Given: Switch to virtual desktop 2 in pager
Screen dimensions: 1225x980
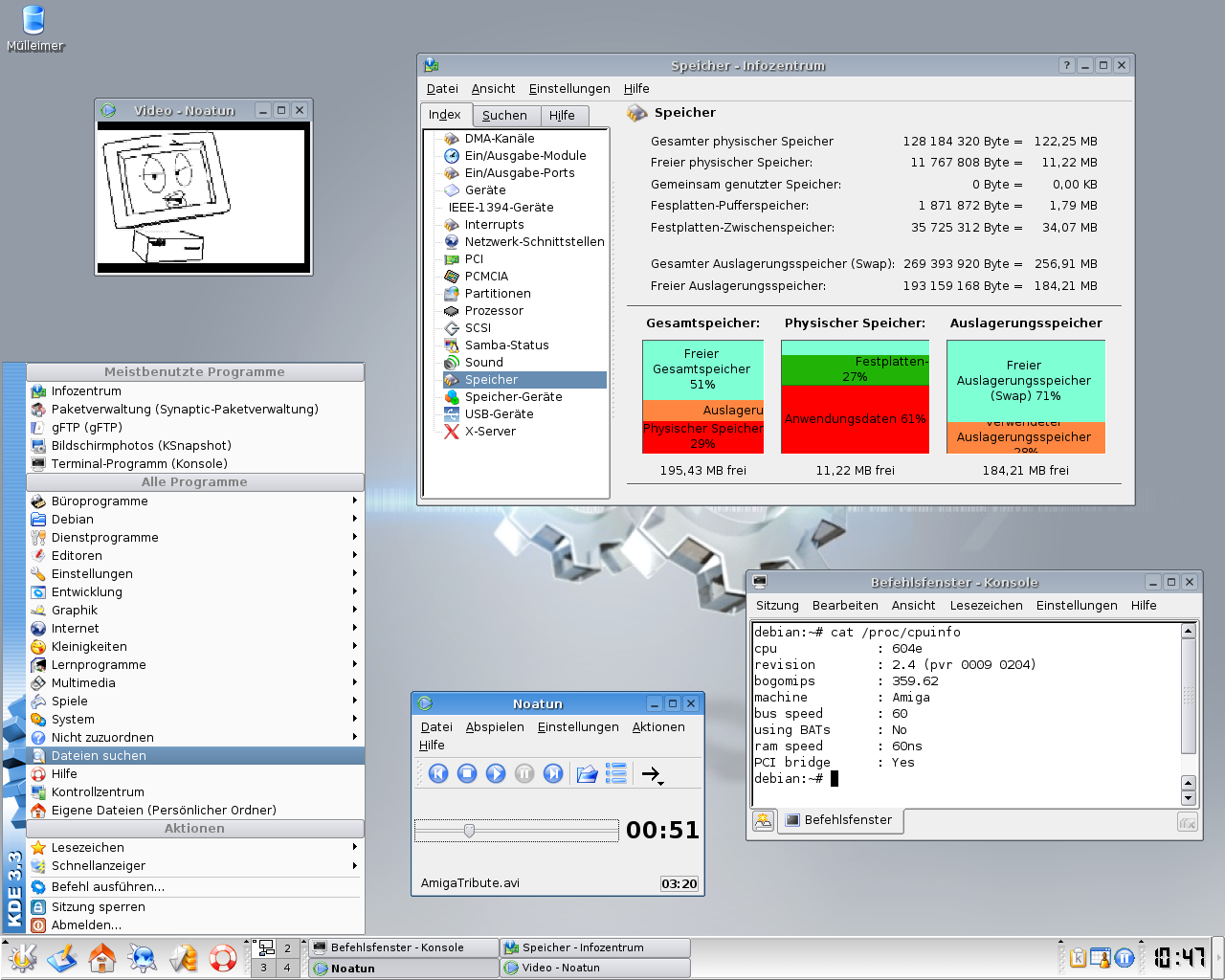Looking at the screenshot, I should 287,948.
